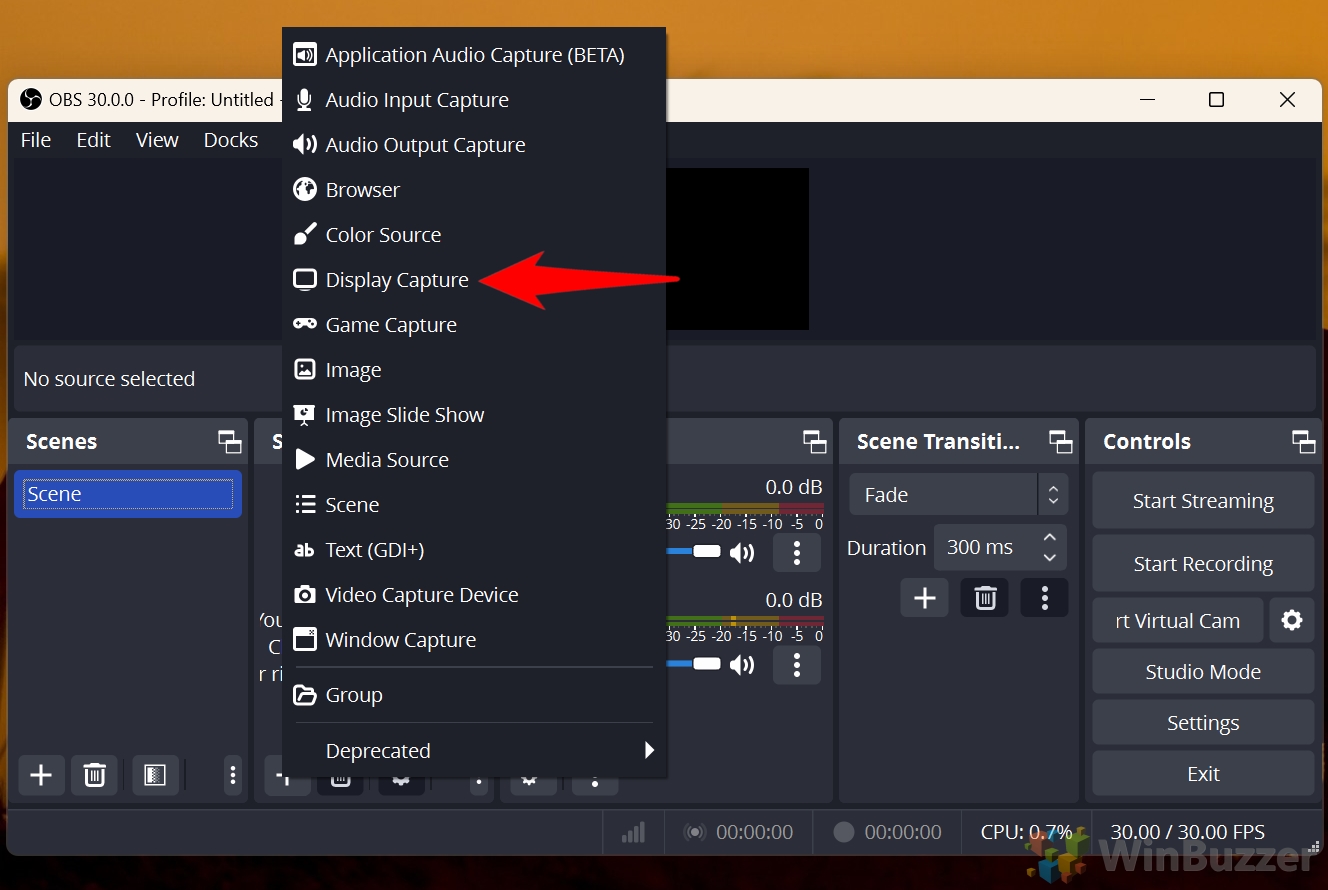Image resolution: width=1328 pixels, height=890 pixels.
Task: Open scene filters icon in Scenes dock
Action: tap(155, 775)
